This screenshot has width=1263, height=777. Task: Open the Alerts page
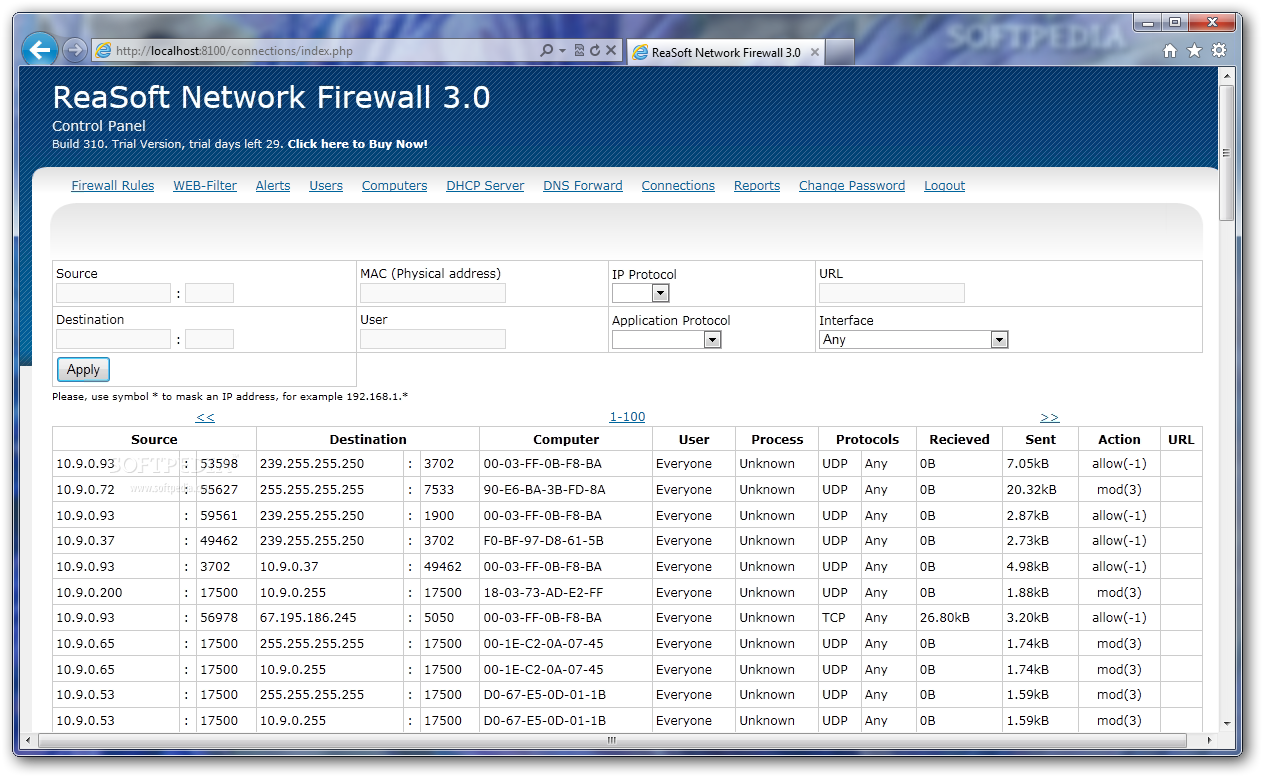[273, 186]
